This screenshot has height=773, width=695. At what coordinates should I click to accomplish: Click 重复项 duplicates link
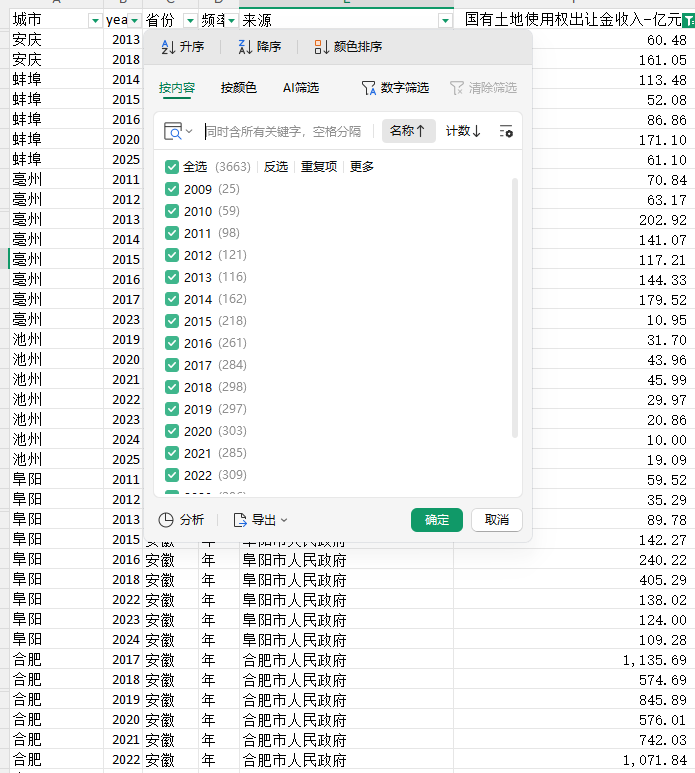coord(319,167)
